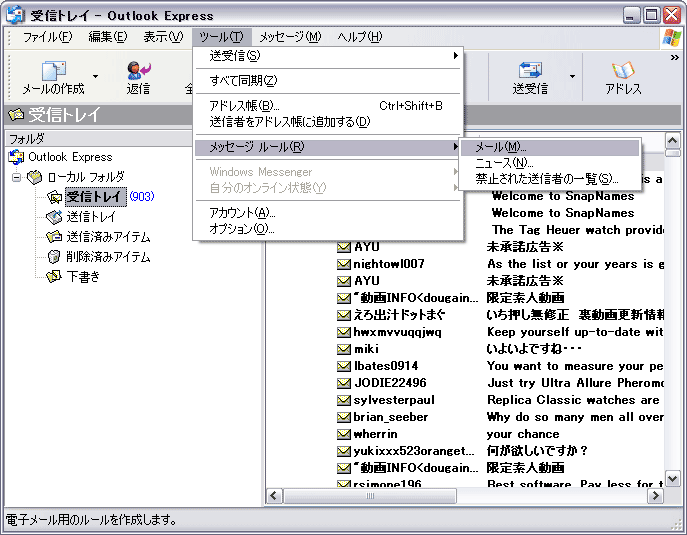This screenshot has width=687, height=535.
Task: Click the horizontal scrollbar left arrow
Action: tap(274, 496)
